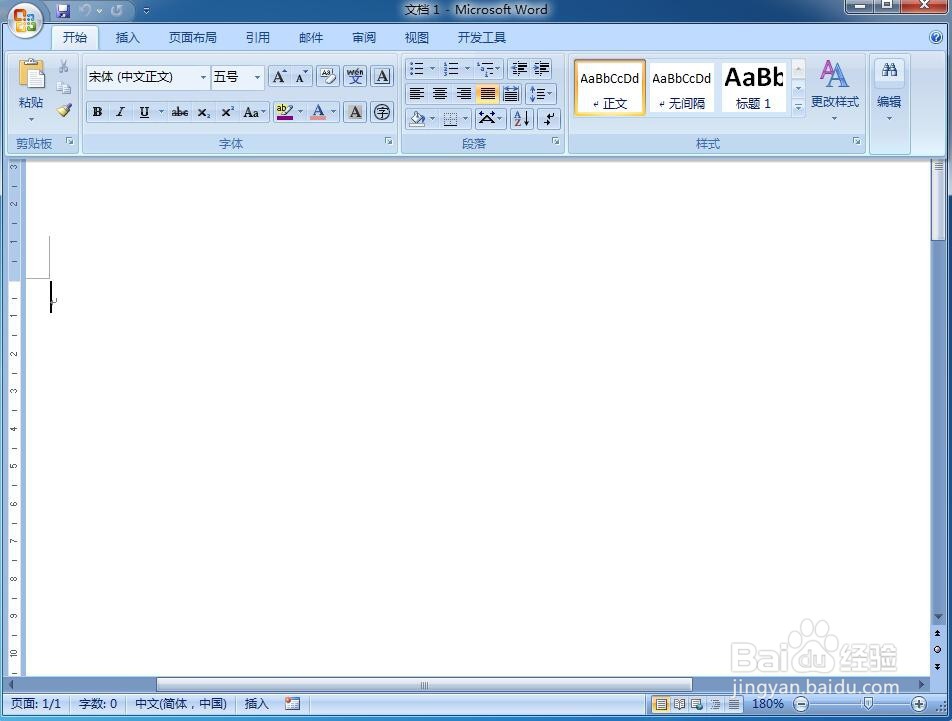Click the zoom slider handle

pos(868,703)
